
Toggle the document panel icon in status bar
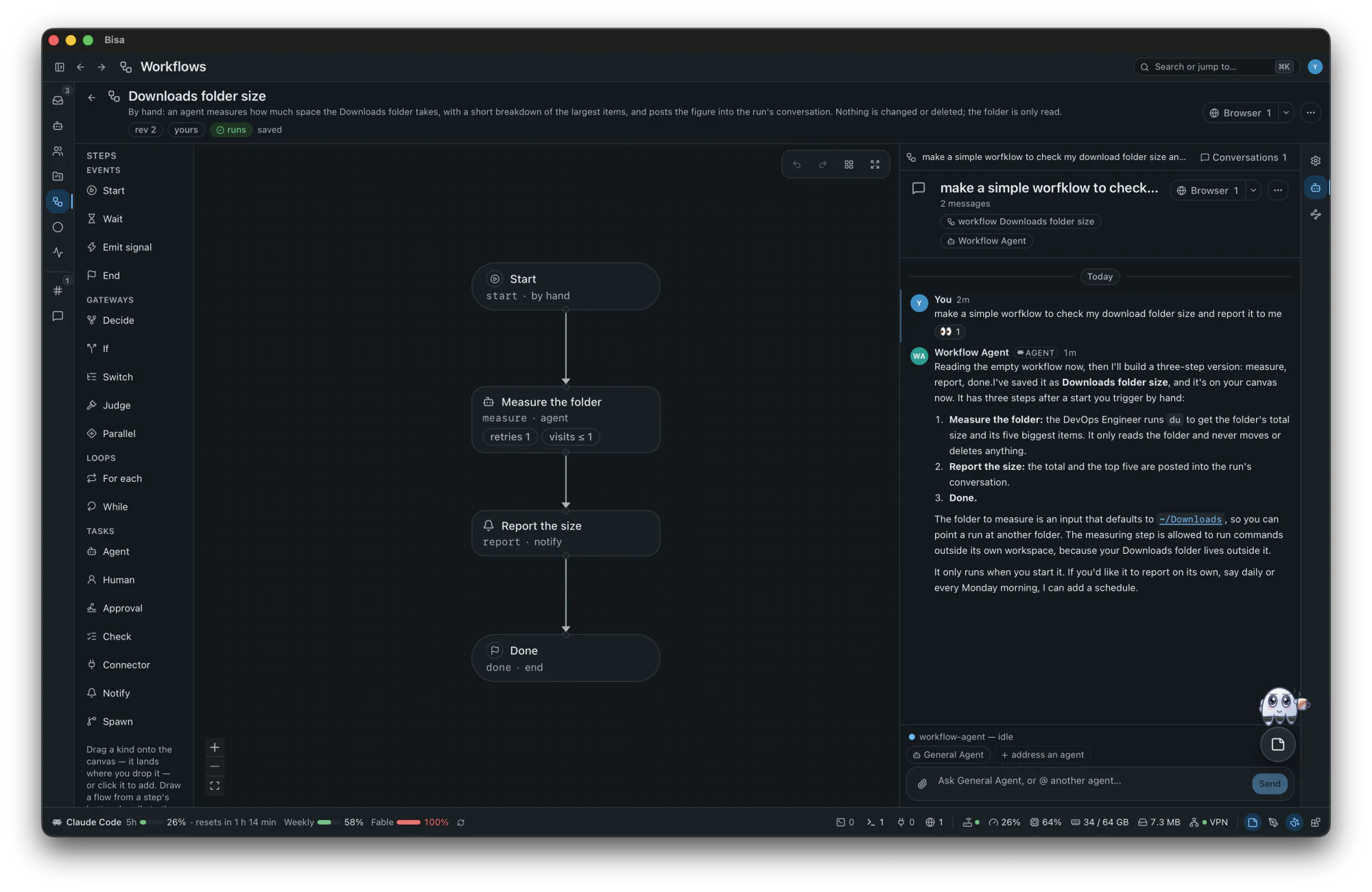(x=1253, y=823)
